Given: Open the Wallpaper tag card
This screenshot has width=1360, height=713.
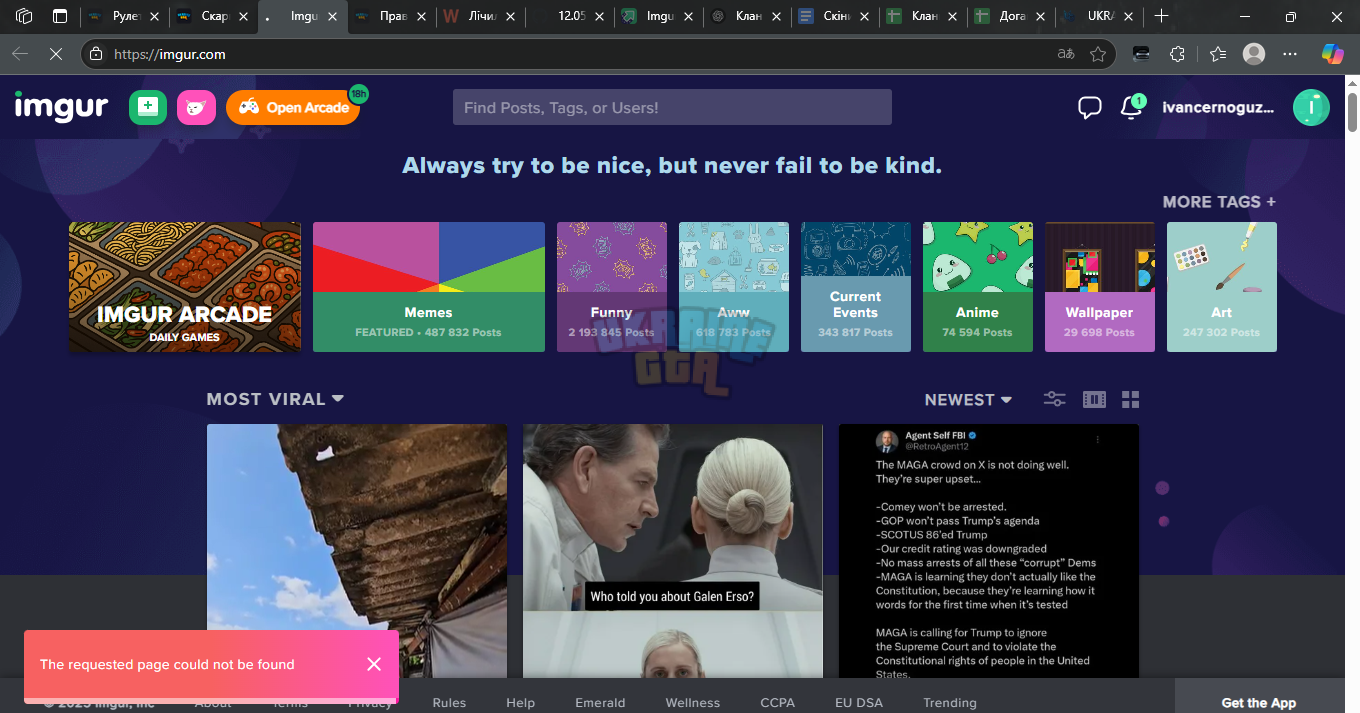Looking at the screenshot, I should 1100,287.
